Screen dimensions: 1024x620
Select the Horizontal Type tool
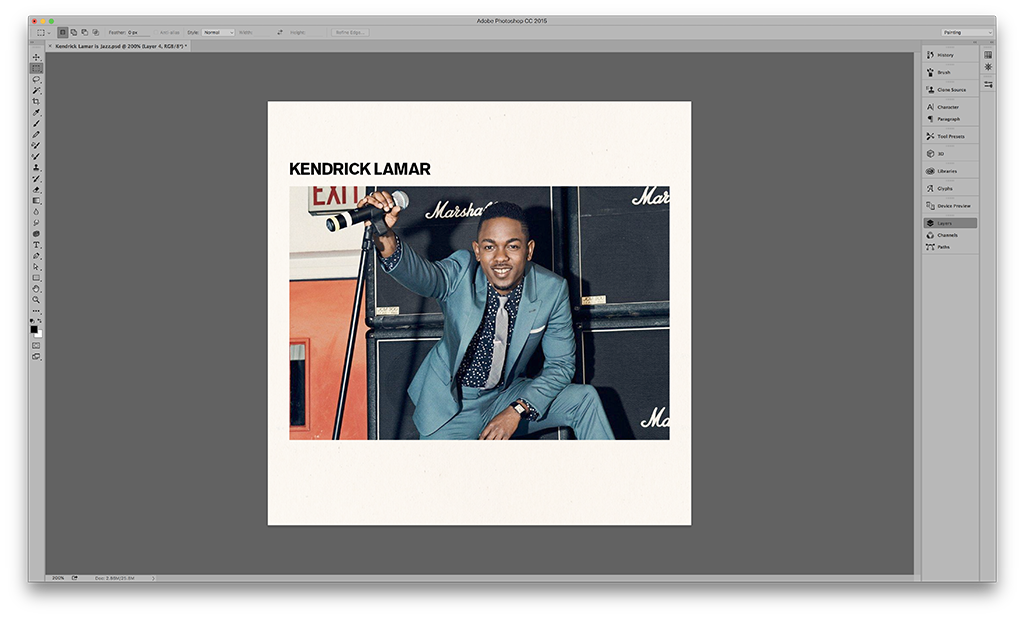(37, 245)
